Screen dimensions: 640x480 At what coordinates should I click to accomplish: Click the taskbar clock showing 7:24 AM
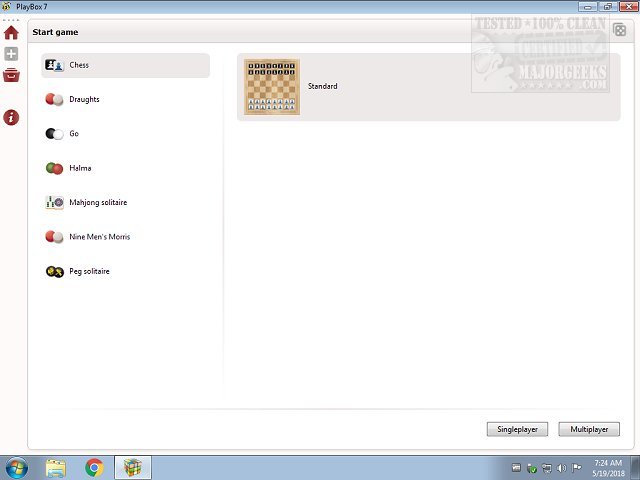pyautogui.click(x=608, y=468)
